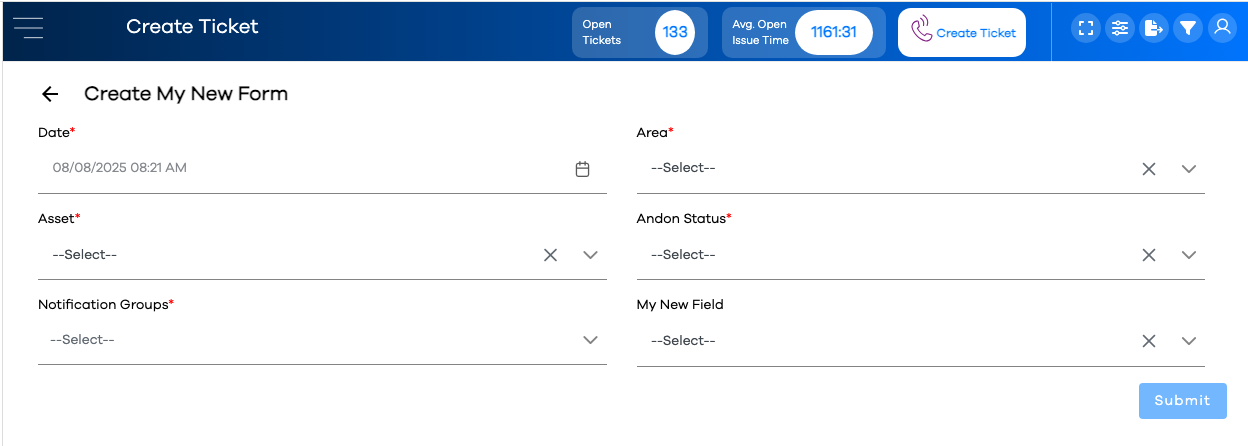Open the calendar picker for Date

point(583,169)
